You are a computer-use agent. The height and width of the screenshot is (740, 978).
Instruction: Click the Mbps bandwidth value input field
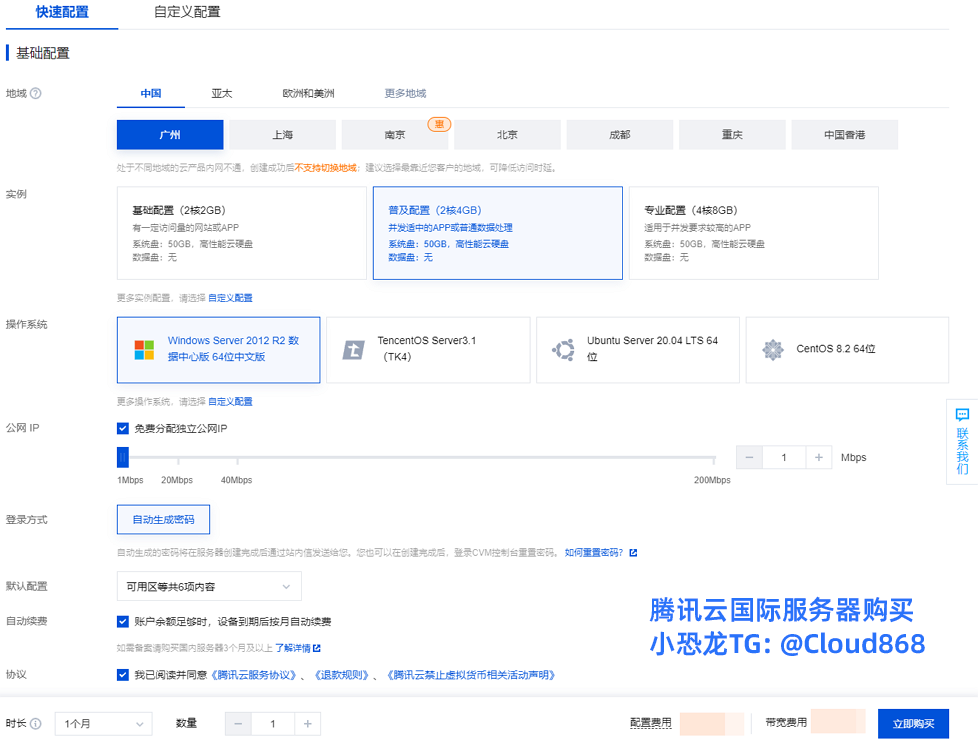click(x=784, y=458)
